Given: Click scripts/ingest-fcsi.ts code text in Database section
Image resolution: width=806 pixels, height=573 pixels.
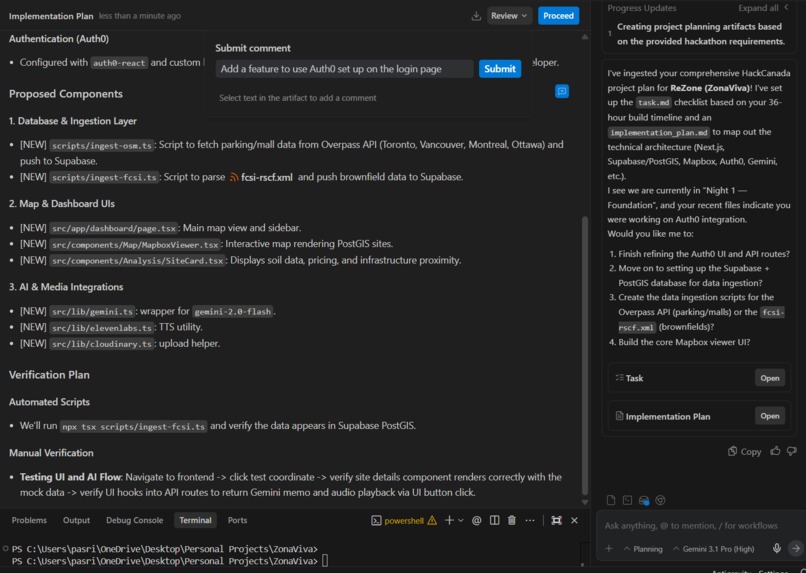Looking at the screenshot, I should click(x=104, y=178).
